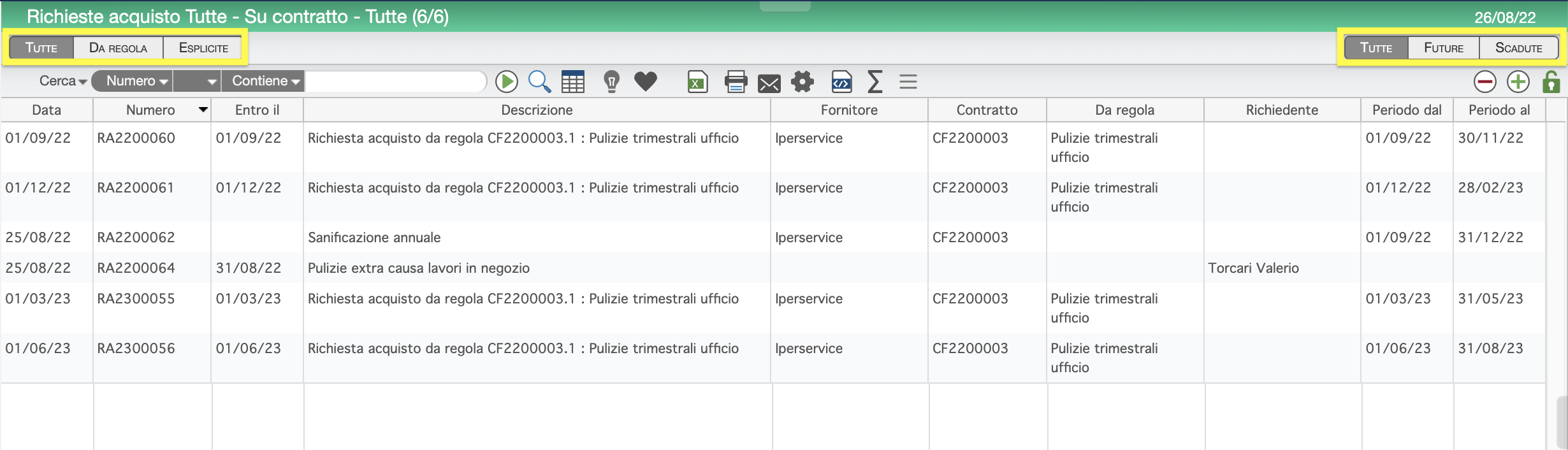Viewport: 1568px width, 450px height.
Task: Click requester Torcari Valerio
Action: [1253, 268]
